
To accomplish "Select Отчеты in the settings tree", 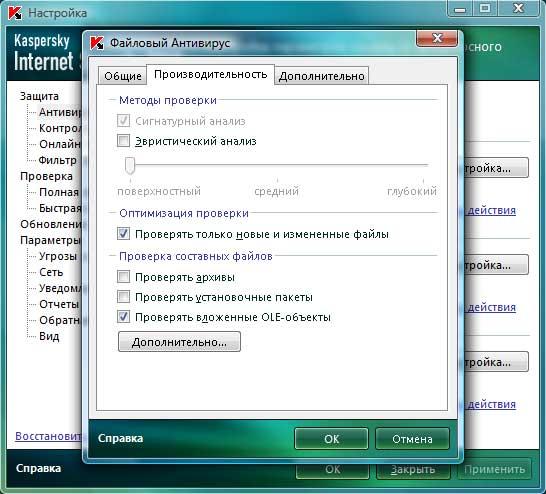I will coord(59,304).
